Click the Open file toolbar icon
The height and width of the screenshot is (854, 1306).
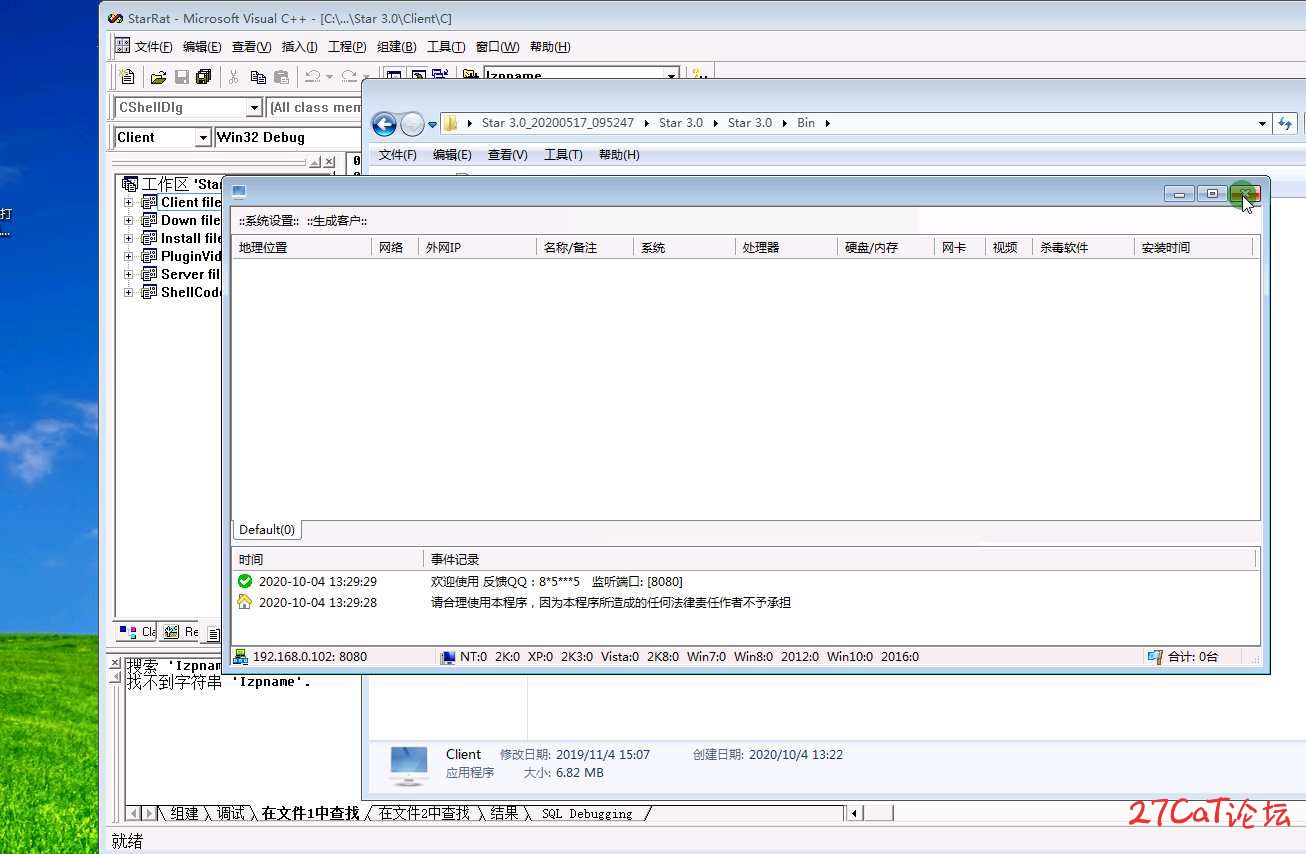(158, 76)
